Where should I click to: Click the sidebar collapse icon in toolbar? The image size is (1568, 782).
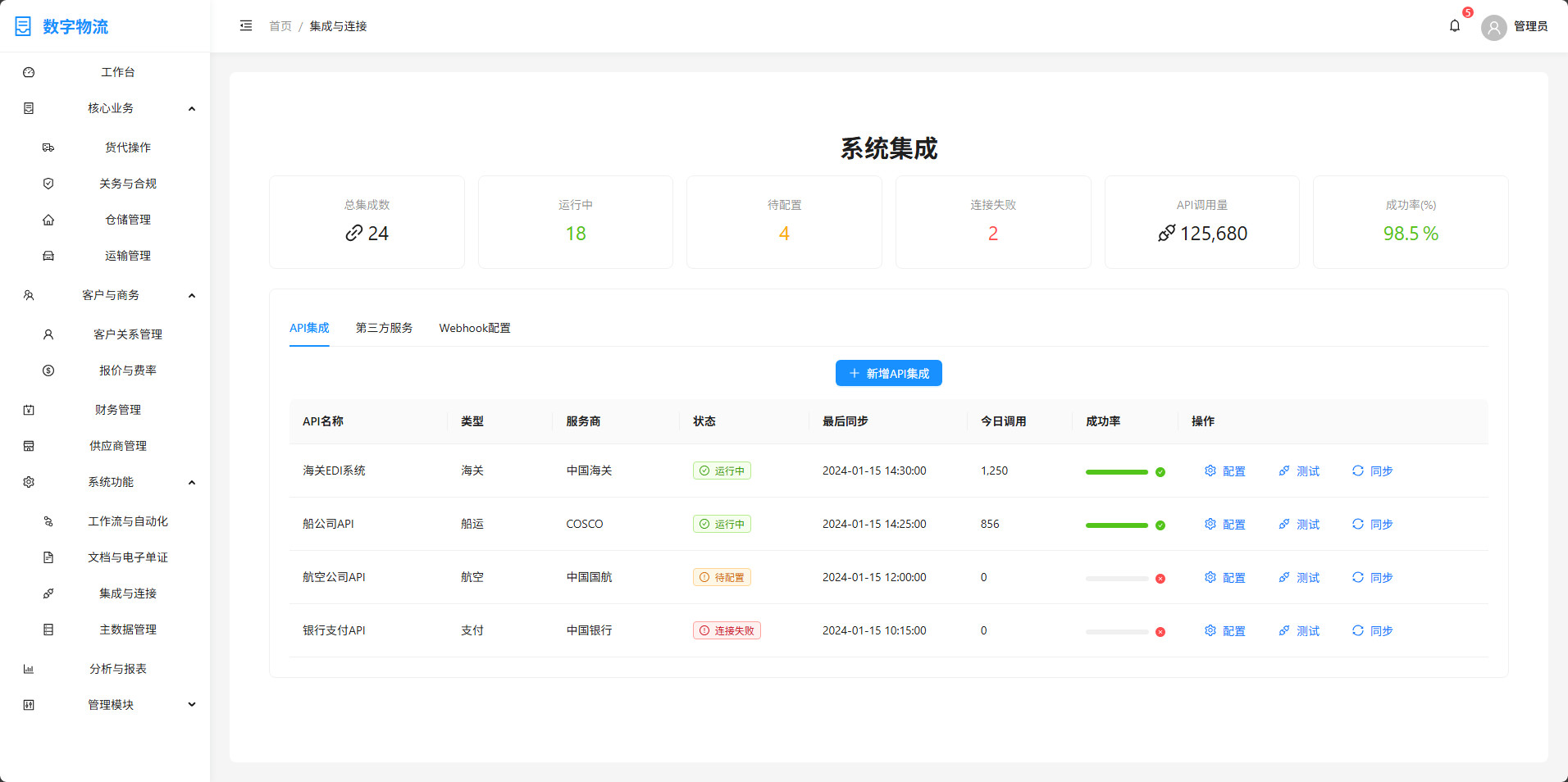245,25
